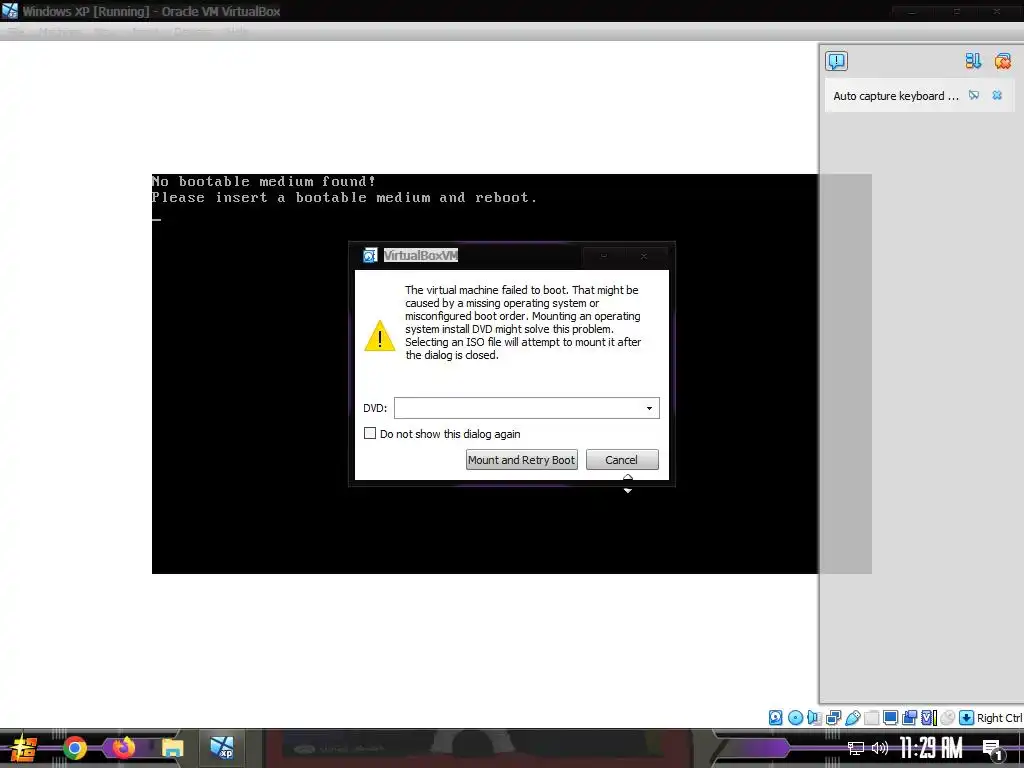The width and height of the screenshot is (1024, 768).
Task: Delete all finished notifications icon
Action: coord(1002,61)
